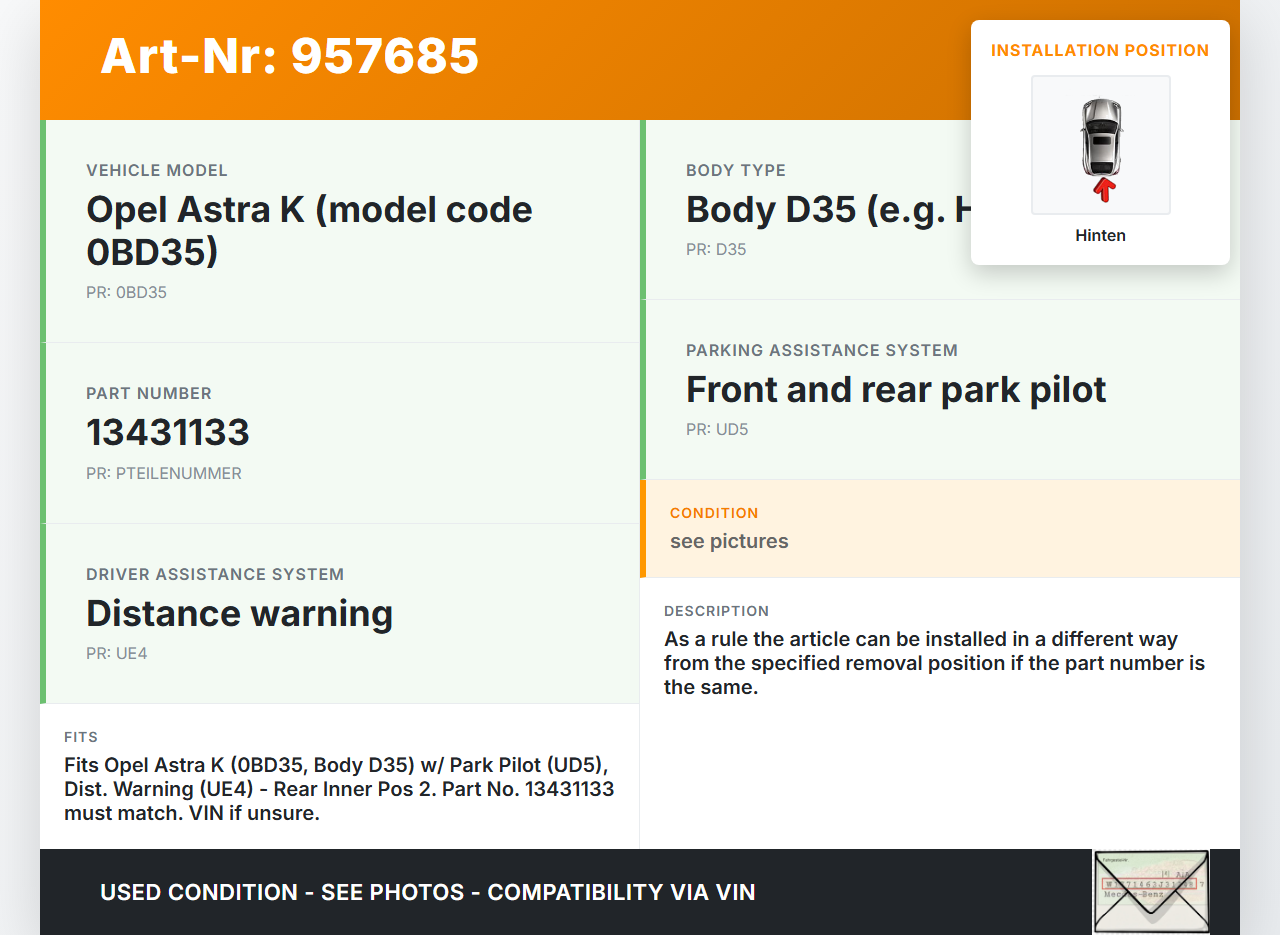Click the PR: UE4 code label
This screenshot has height=935, width=1280.
(x=116, y=654)
